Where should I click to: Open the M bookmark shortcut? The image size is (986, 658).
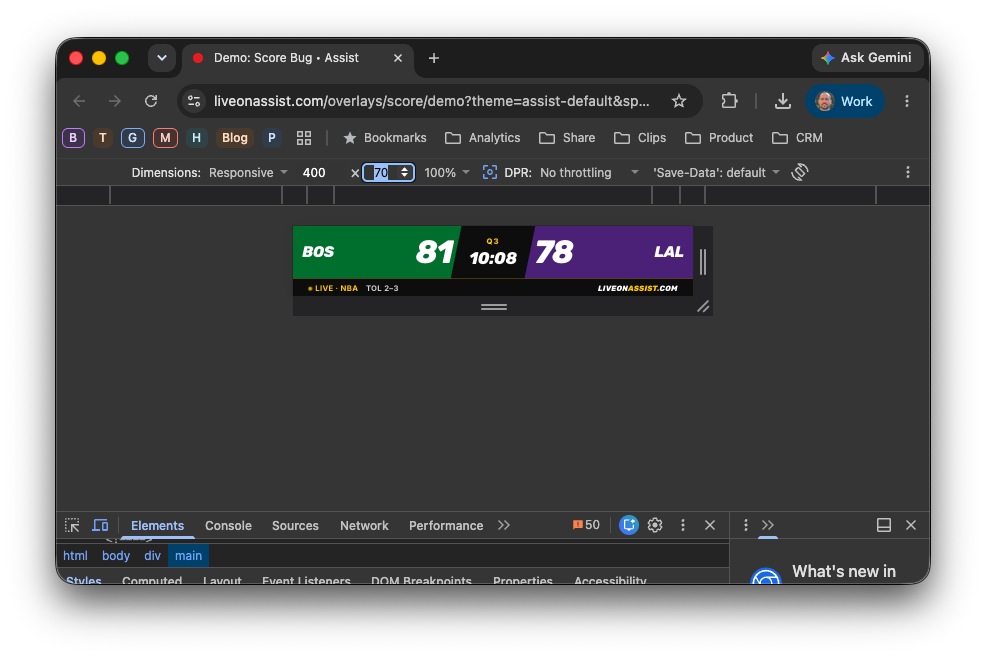pos(165,138)
